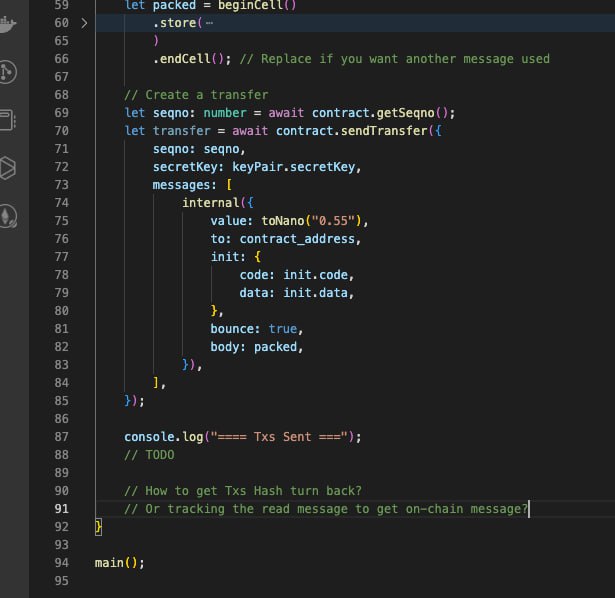Click line number 94 in the gutter
This screenshot has width=615, height=598.
62,563
